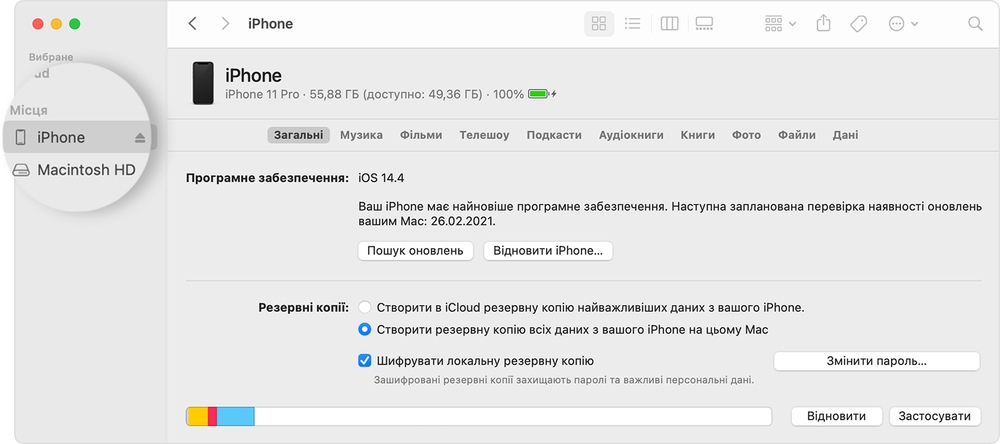Click the Змінити пароль button
Viewport: 1000px width, 444px height.
pyautogui.click(x=876, y=361)
